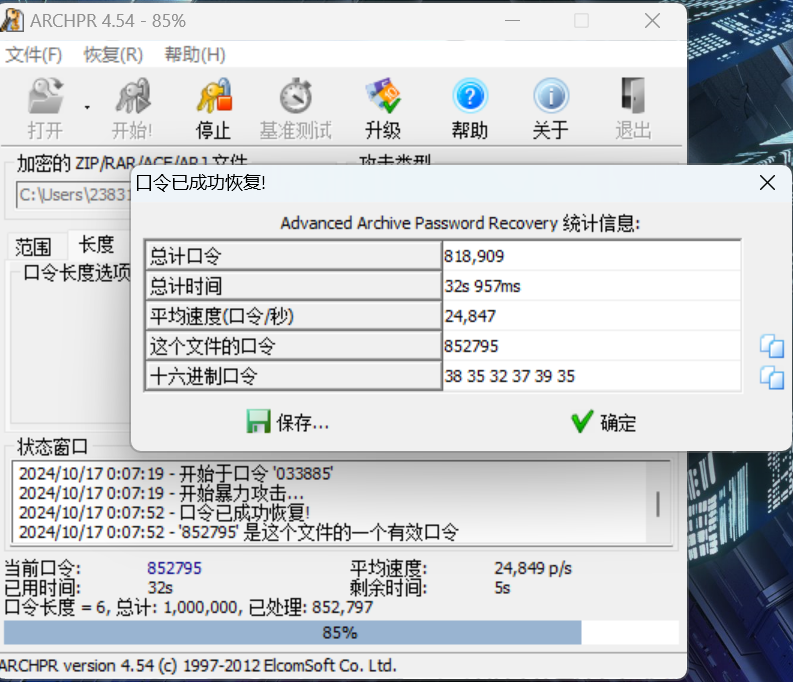This screenshot has width=793, height=682.
Task: Copy the hexadecimal password icon
Action: click(x=772, y=378)
